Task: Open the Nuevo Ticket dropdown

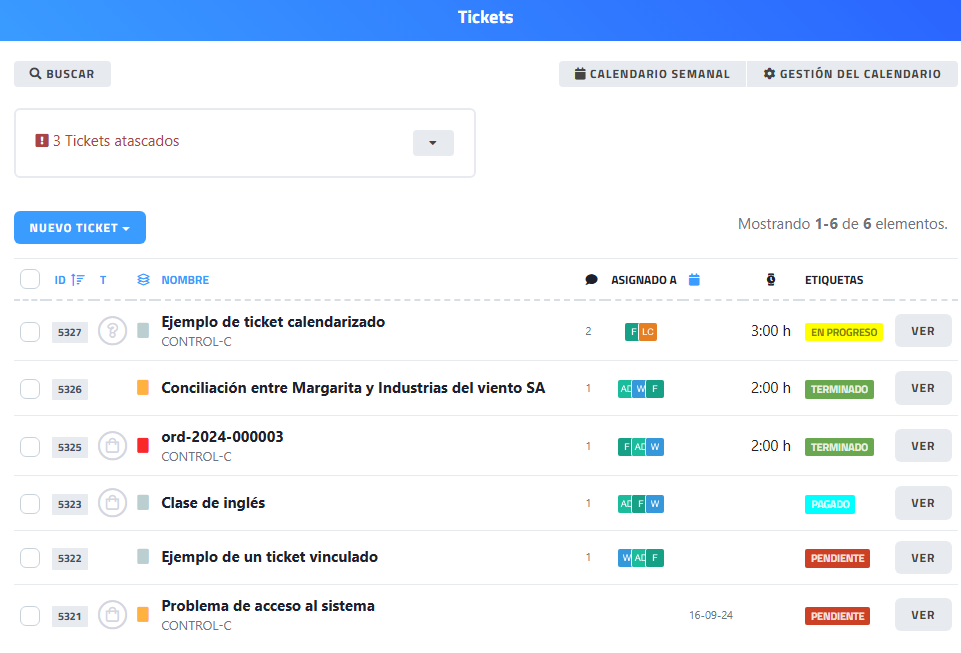Action: (80, 228)
